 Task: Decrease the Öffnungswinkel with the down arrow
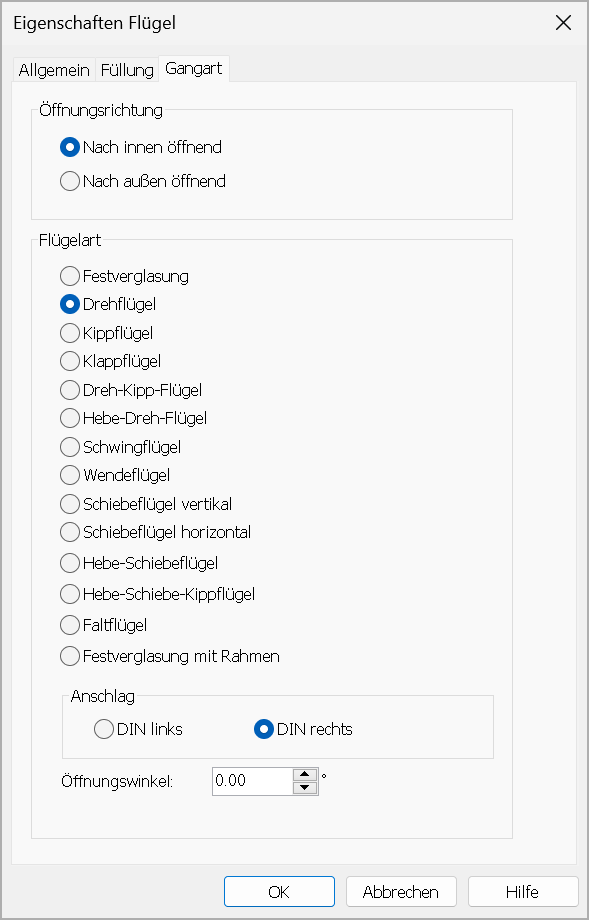(x=304, y=787)
